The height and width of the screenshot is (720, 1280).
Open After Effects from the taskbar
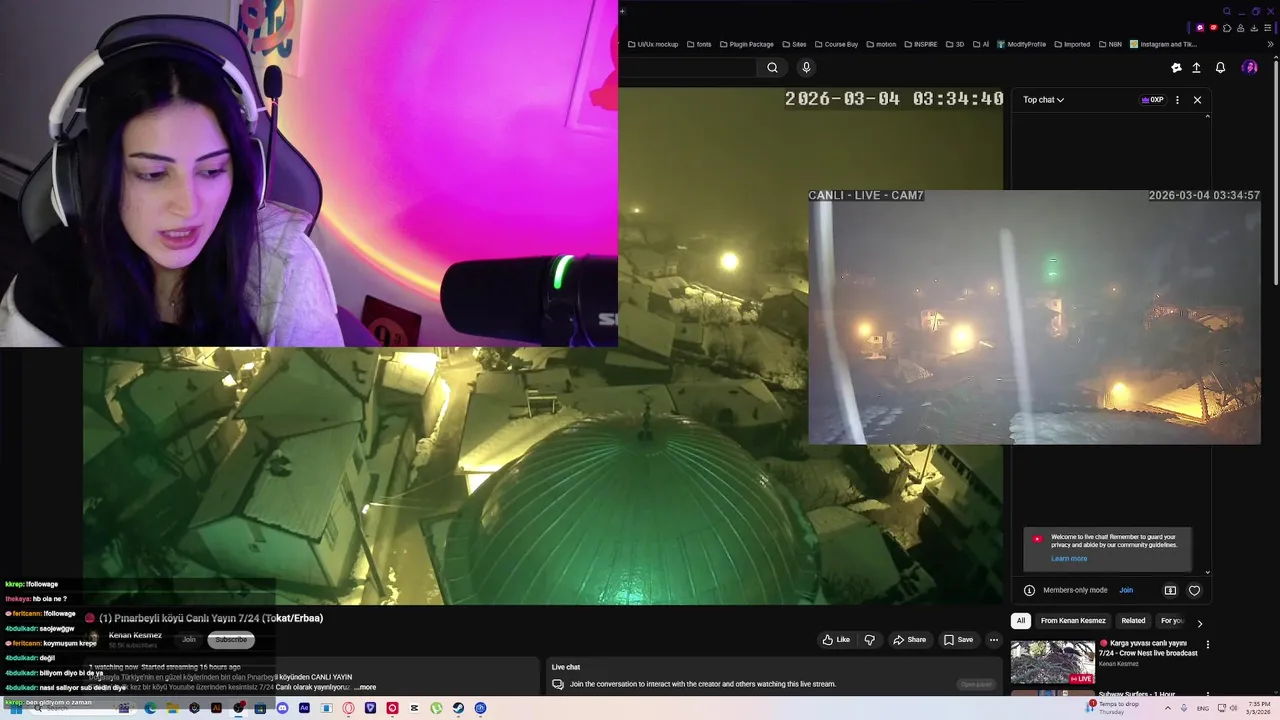click(x=304, y=708)
